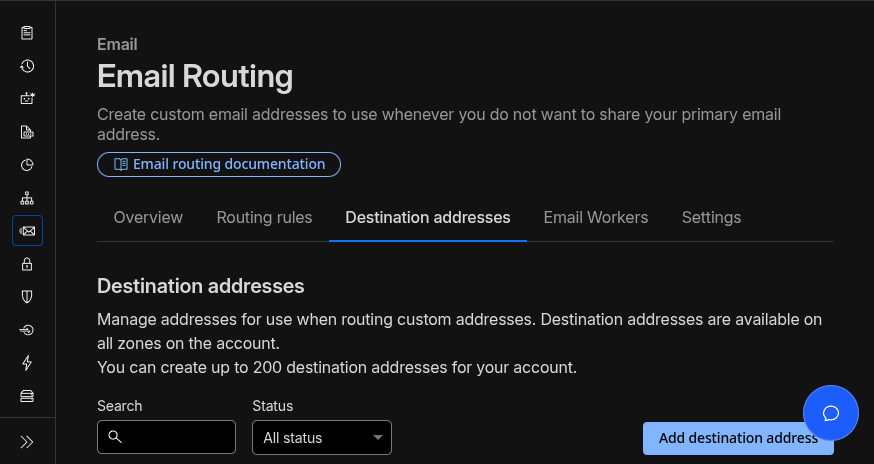This screenshot has width=874, height=464.
Task: Open the Email Workers tab
Action: [x=595, y=217]
